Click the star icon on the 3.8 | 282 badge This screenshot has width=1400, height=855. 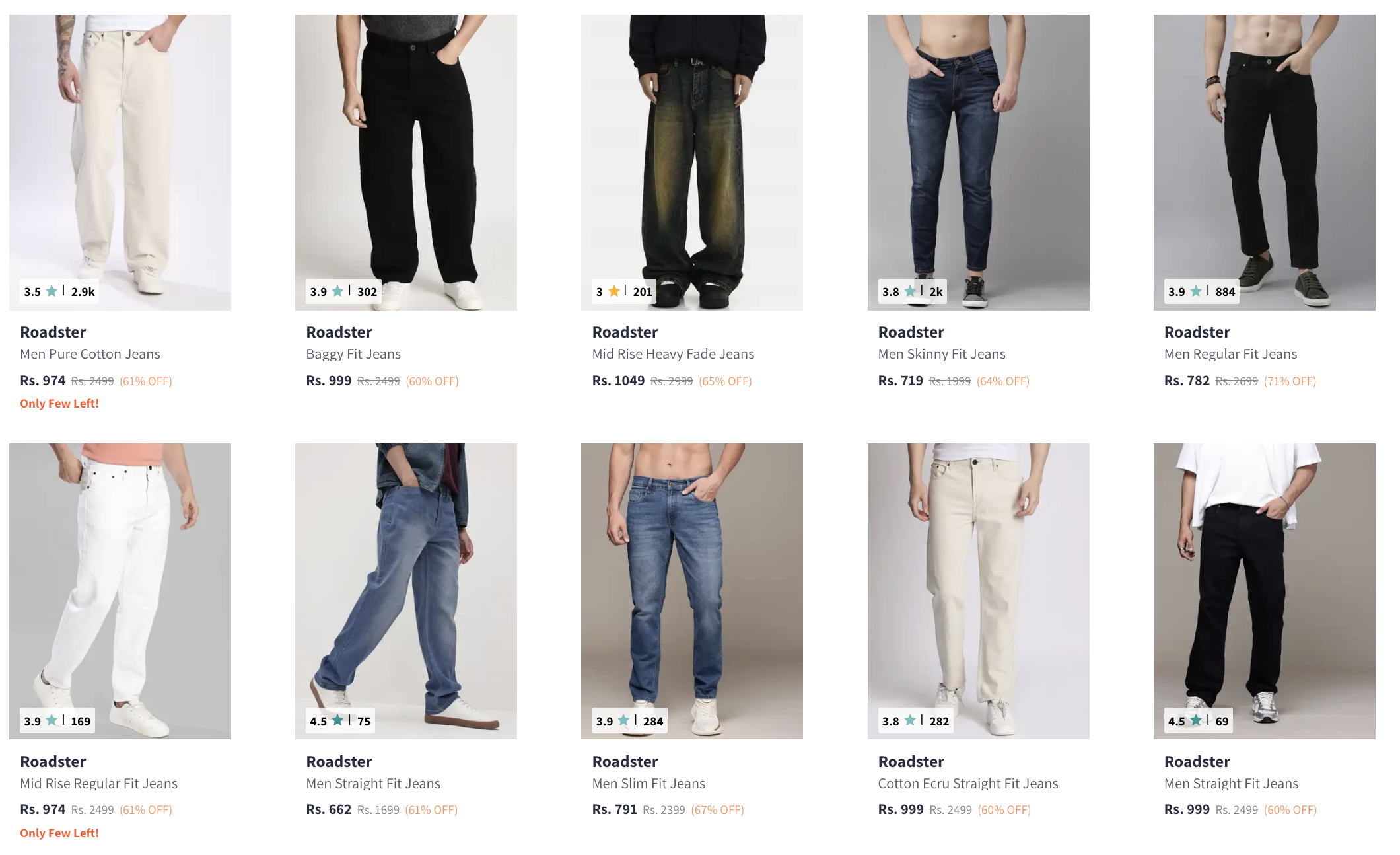(x=910, y=720)
